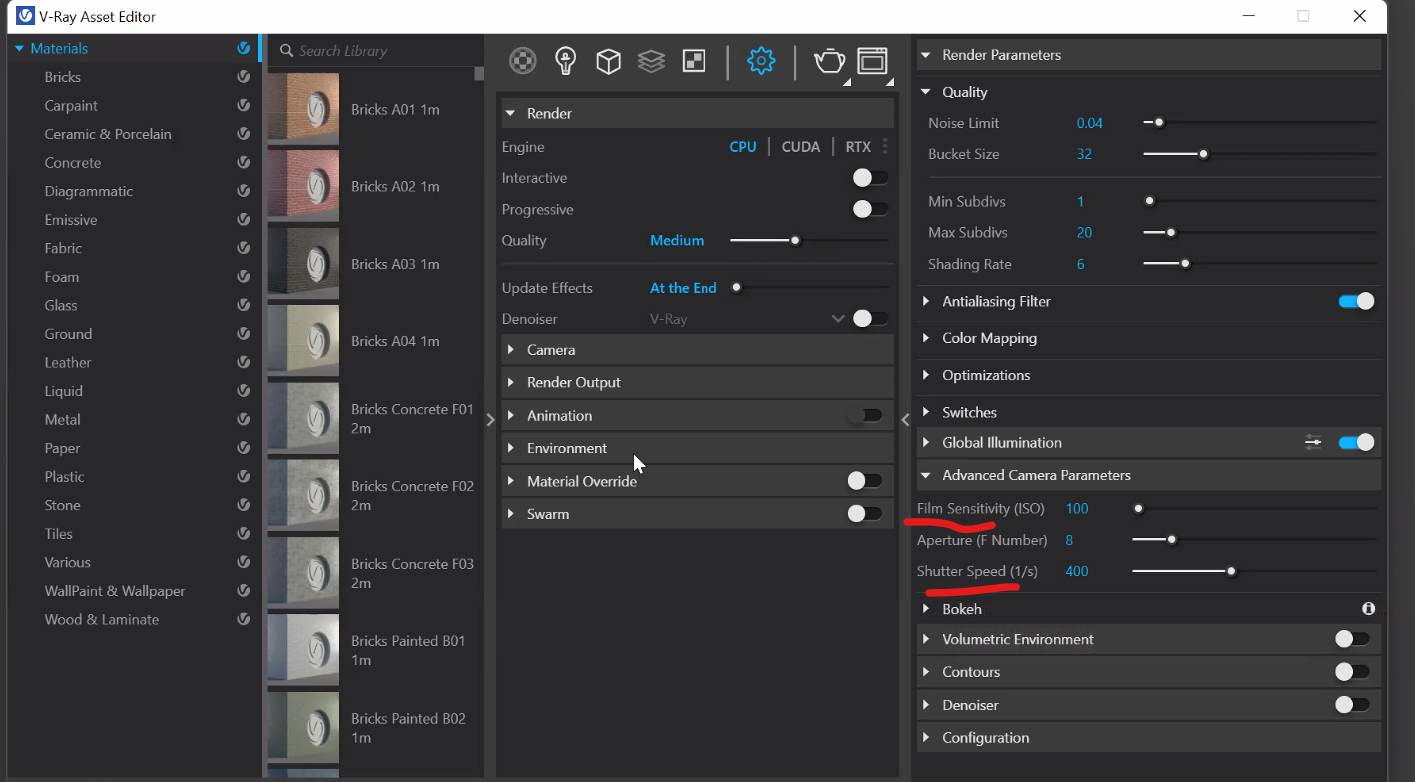Image resolution: width=1415 pixels, height=782 pixels.
Task: Start render with teapot icon
Action: click(829, 62)
